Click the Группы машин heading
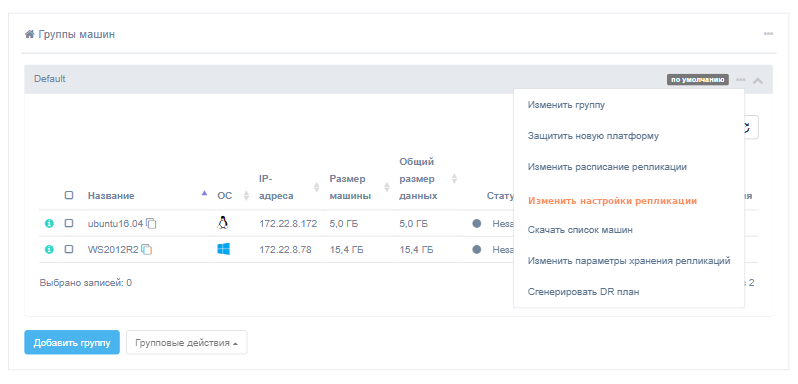 pyautogui.click(x=77, y=35)
